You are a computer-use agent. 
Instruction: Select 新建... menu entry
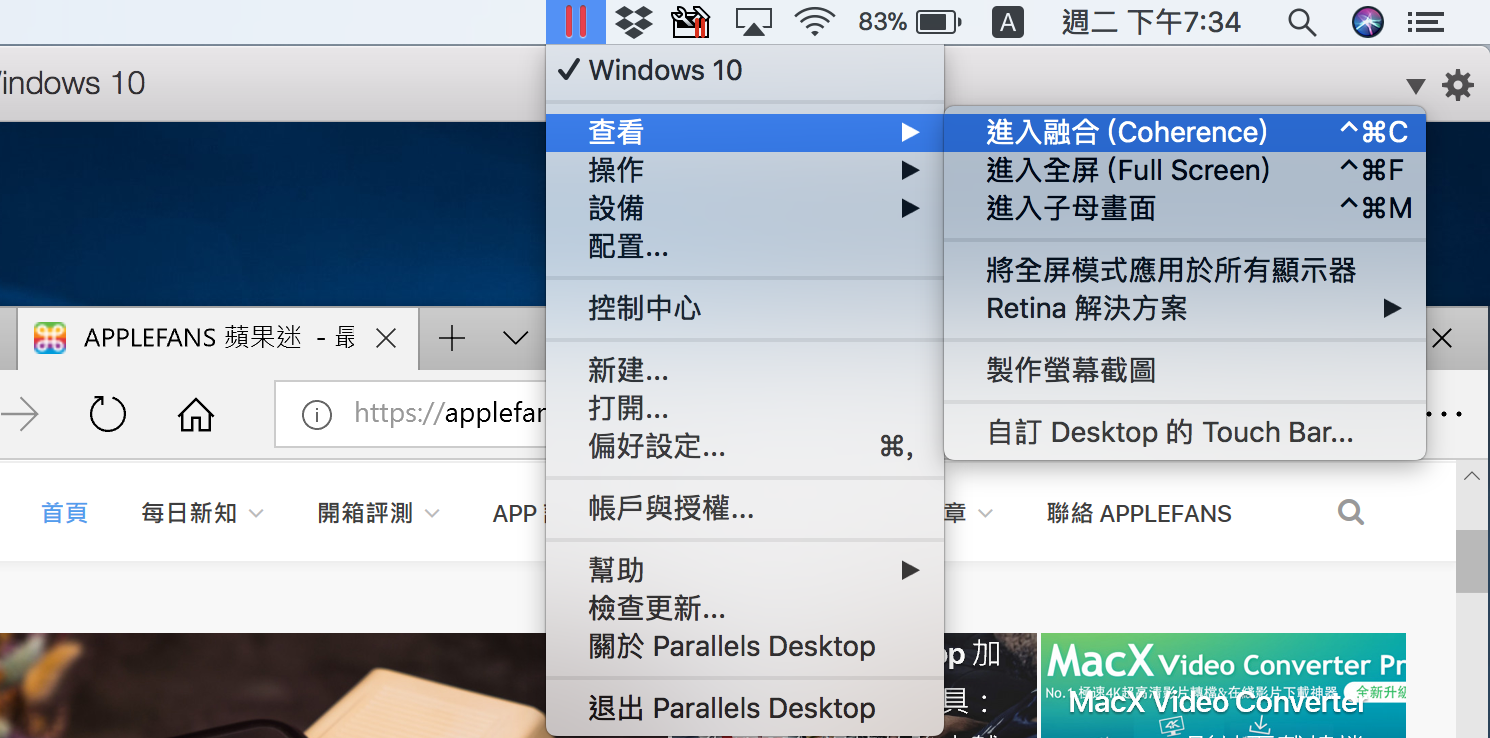coord(745,370)
